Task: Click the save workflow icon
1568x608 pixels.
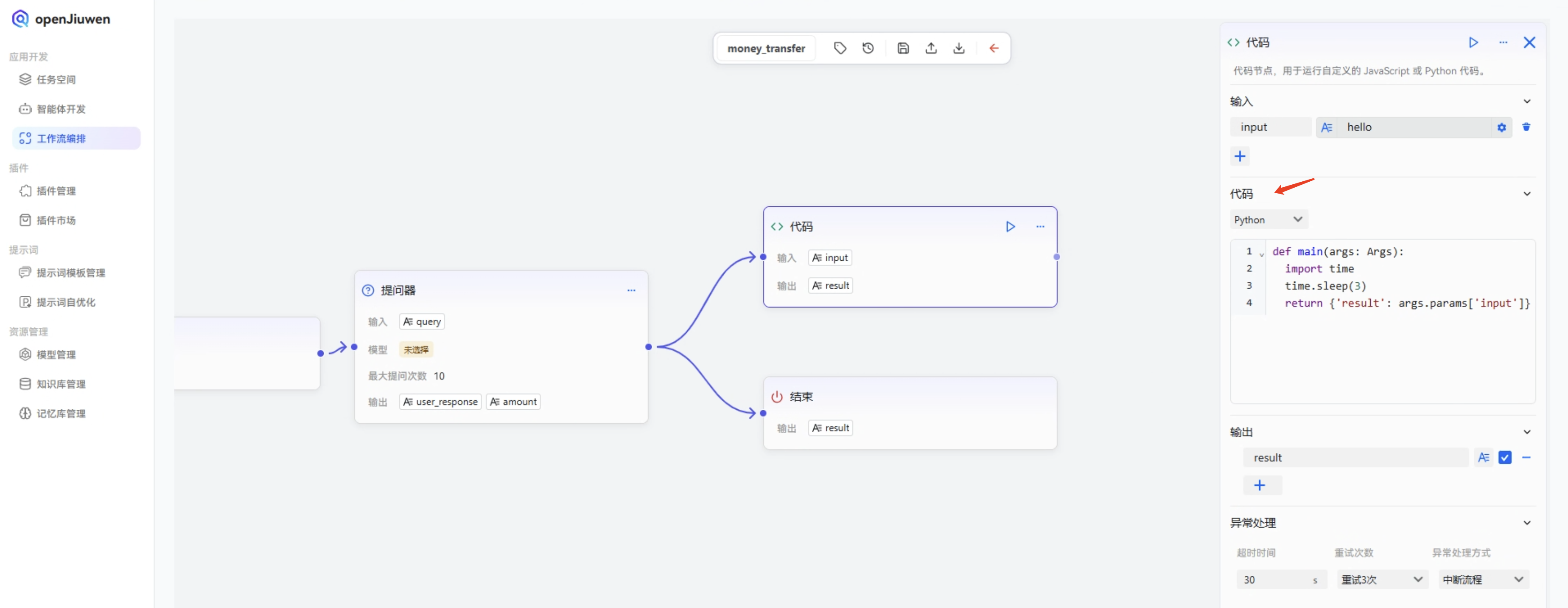Action: tap(903, 48)
